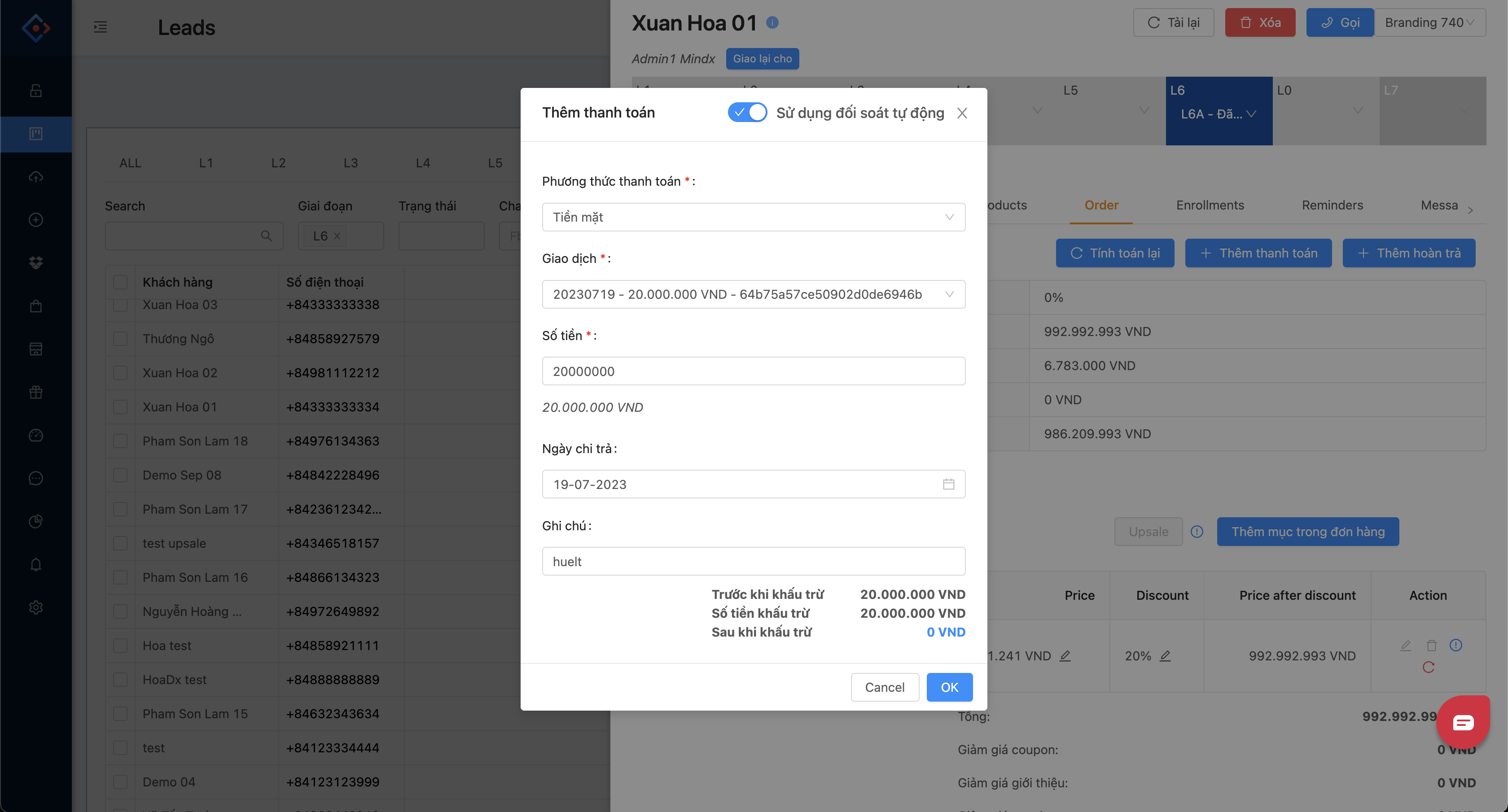Open Phương thức thanh toán dropdown showing Tiền mặt
The height and width of the screenshot is (812, 1508).
tap(753, 217)
